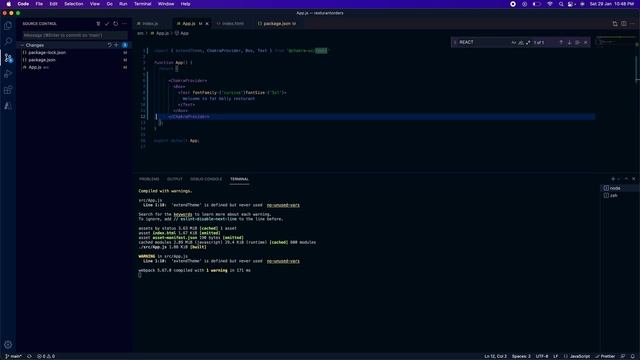Close the App.js editor tab

(207, 24)
